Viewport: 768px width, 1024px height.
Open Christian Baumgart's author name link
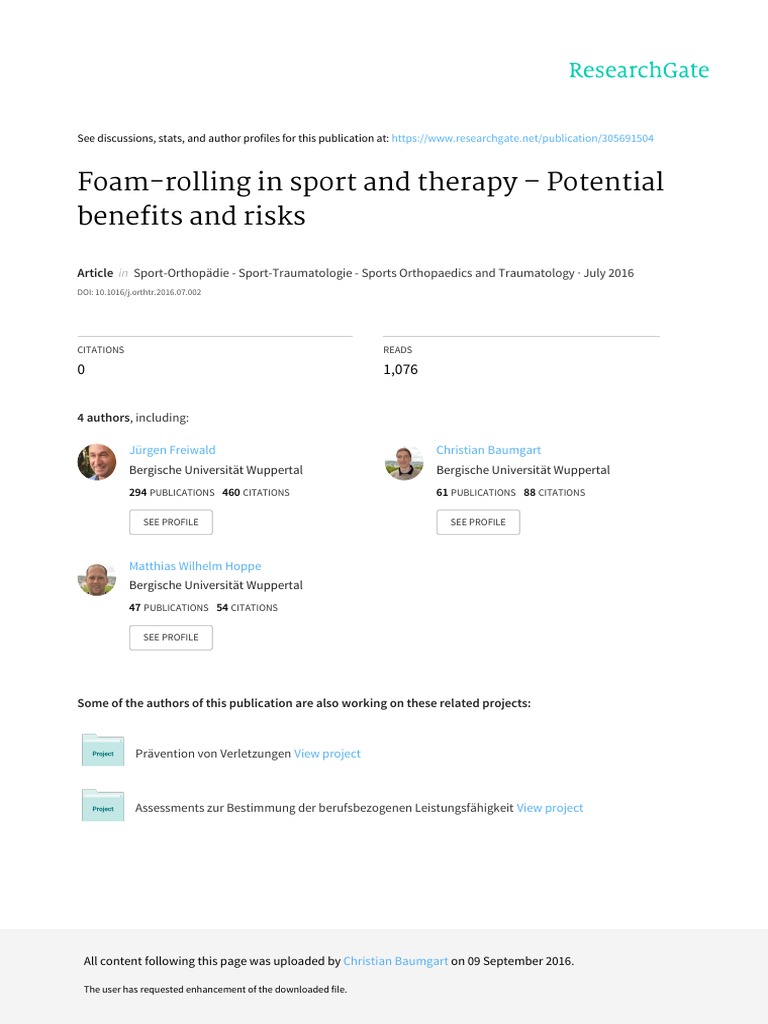click(488, 450)
